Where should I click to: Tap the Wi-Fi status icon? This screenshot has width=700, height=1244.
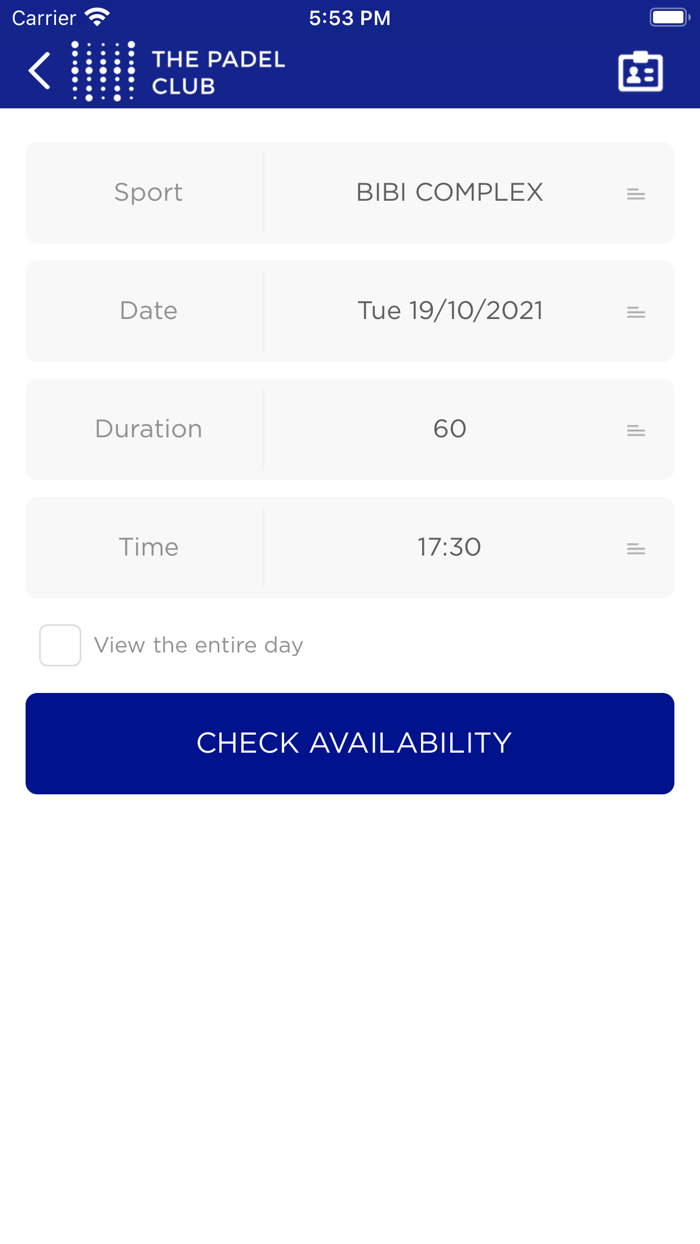(x=97, y=18)
